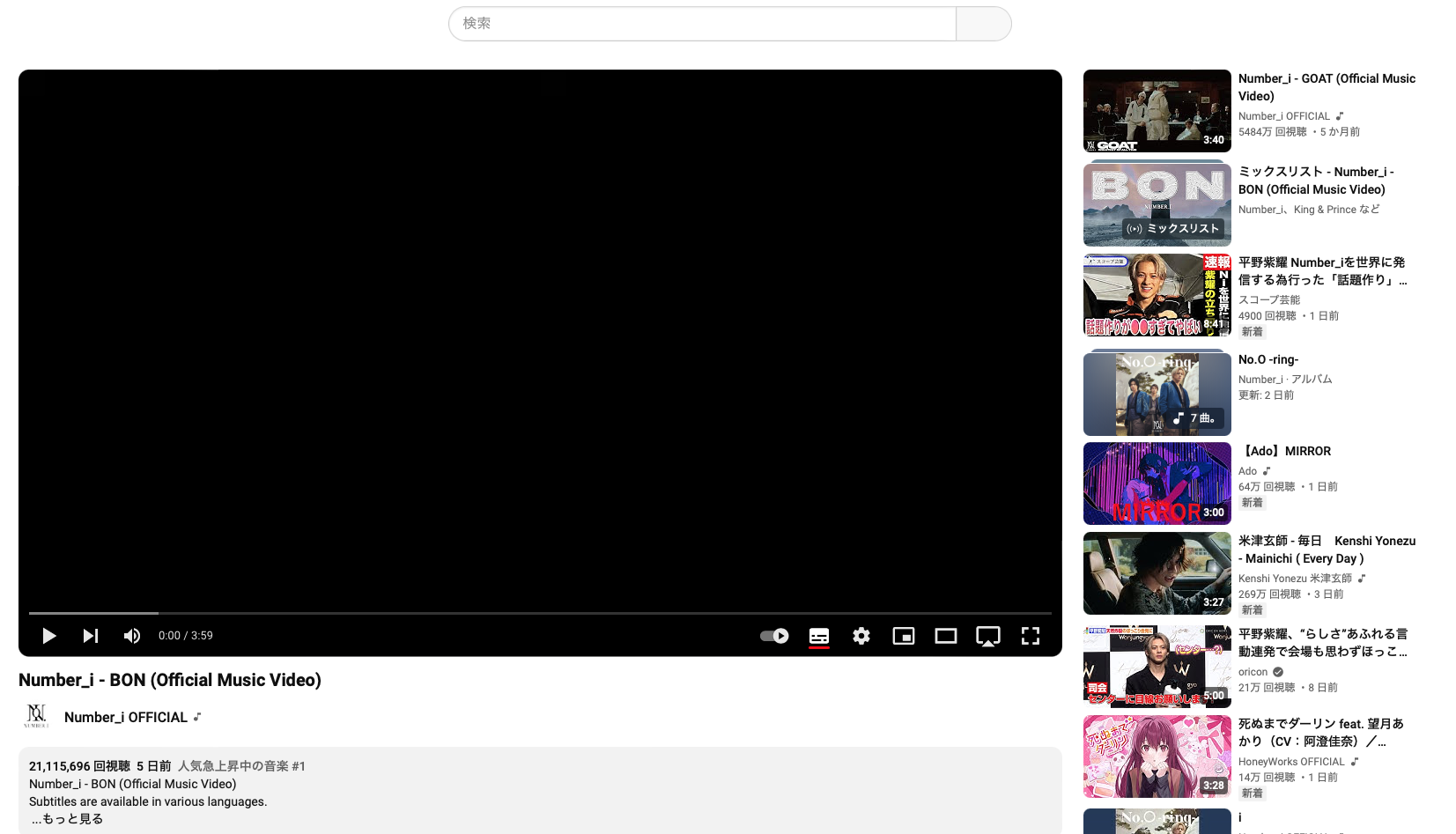Open the ミックスリスト - Number_i - BON title
The image size is (1456, 834).
click(1316, 181)
